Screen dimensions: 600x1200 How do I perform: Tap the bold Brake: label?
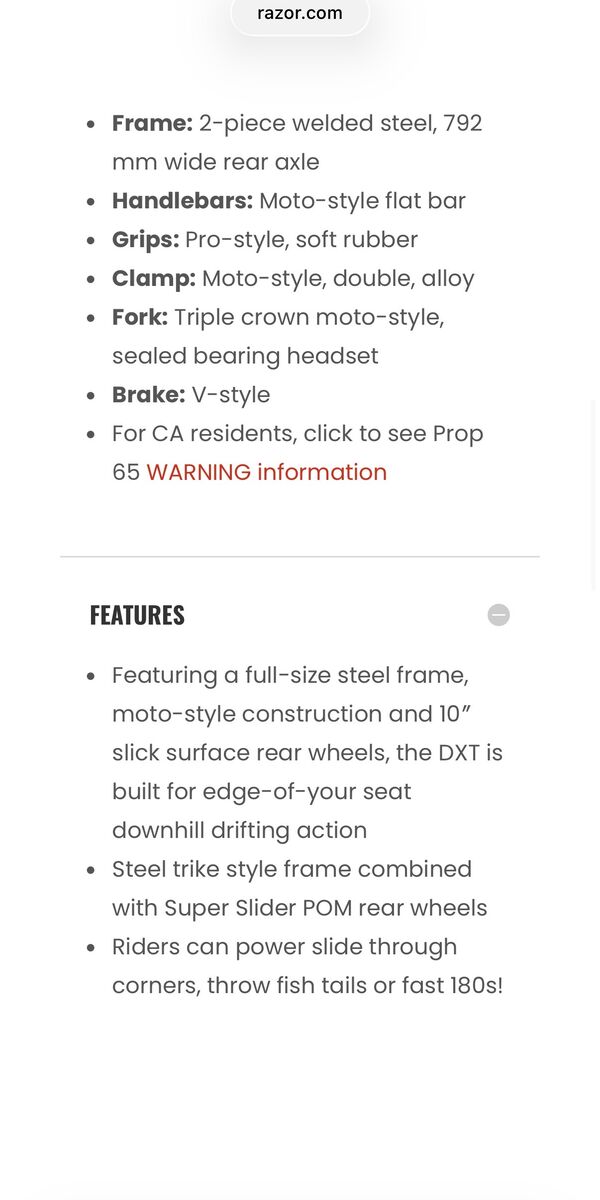(x=149, y=395)
